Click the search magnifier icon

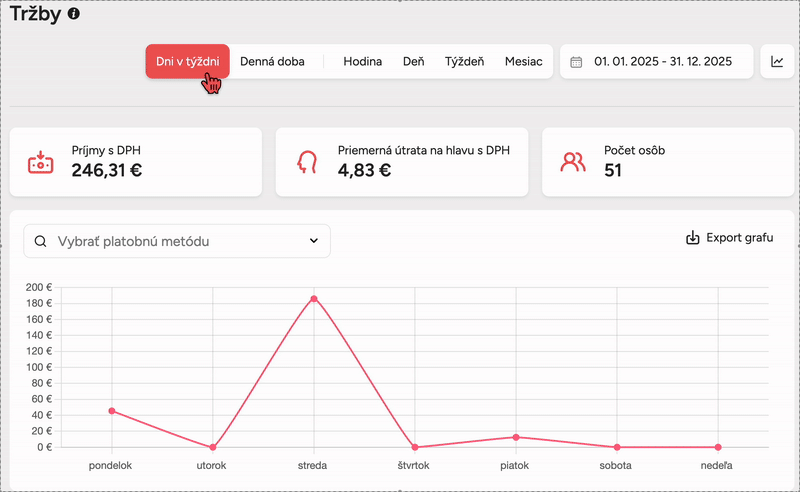pos(41,241)
